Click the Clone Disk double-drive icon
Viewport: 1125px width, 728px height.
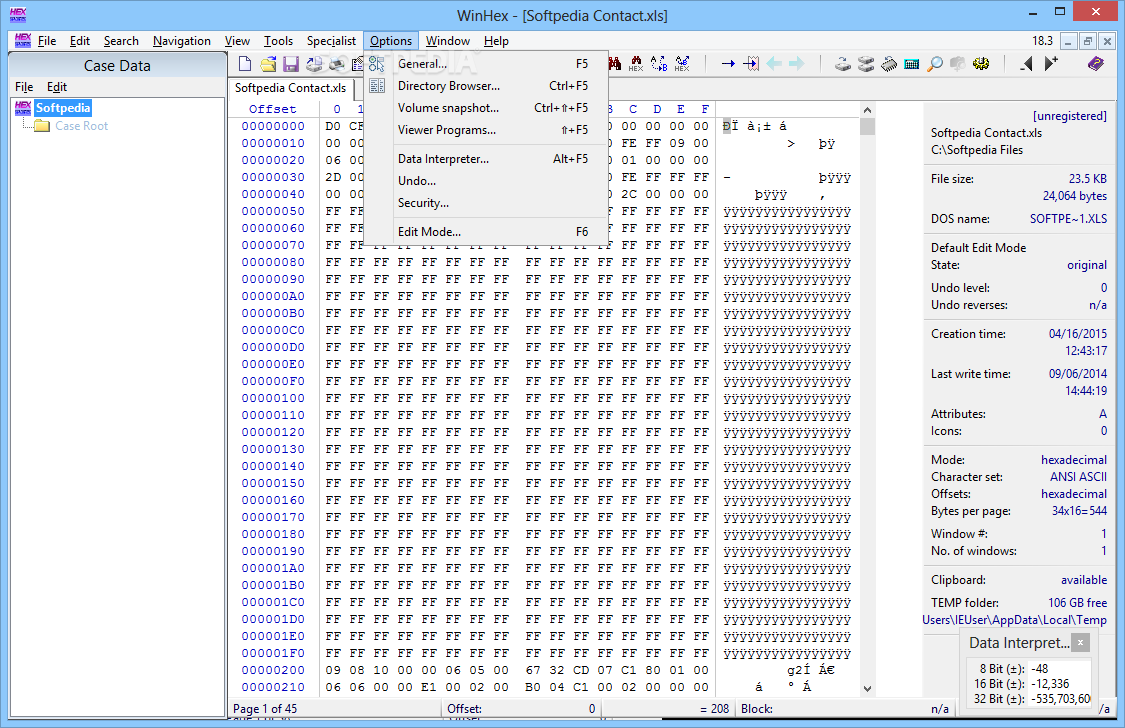tap(866, 64)
